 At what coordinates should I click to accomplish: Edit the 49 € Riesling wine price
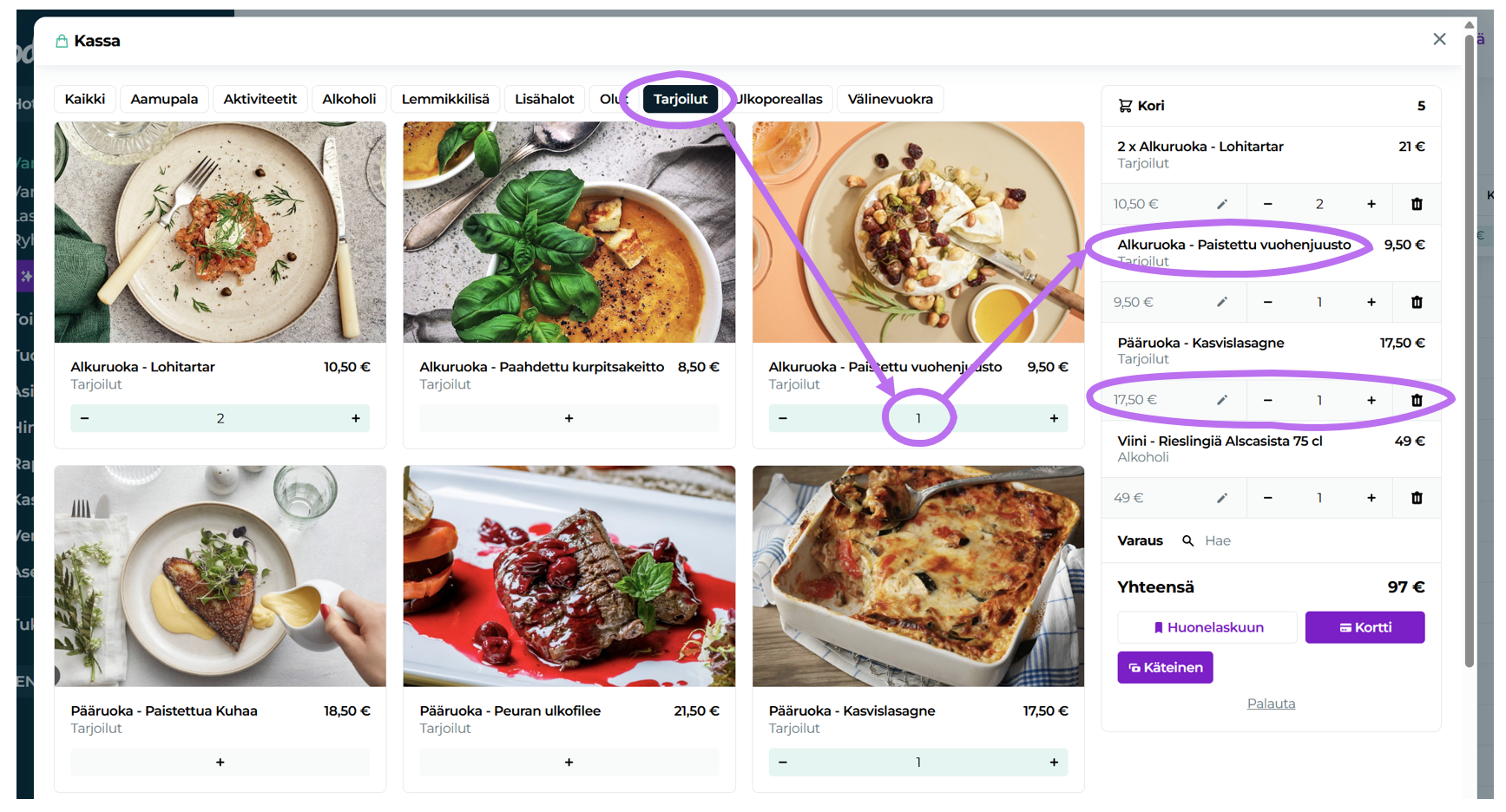coord(1221,498)
